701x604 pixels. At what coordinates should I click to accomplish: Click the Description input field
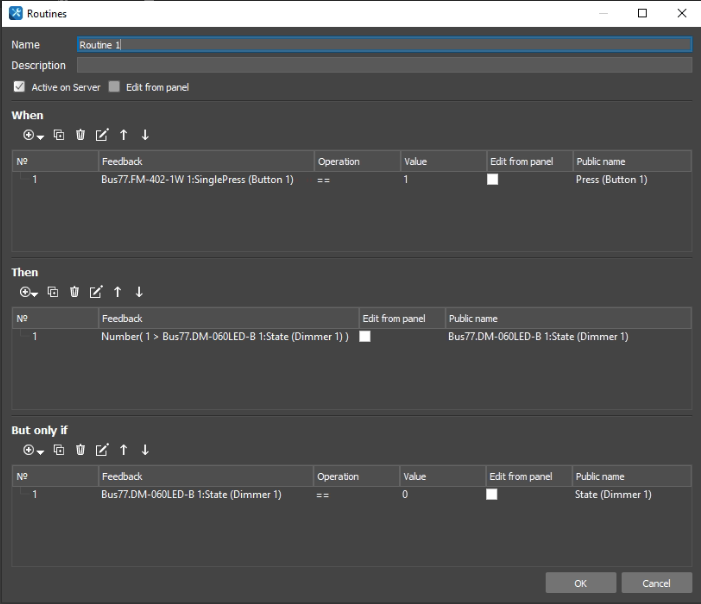click(384, 65)
